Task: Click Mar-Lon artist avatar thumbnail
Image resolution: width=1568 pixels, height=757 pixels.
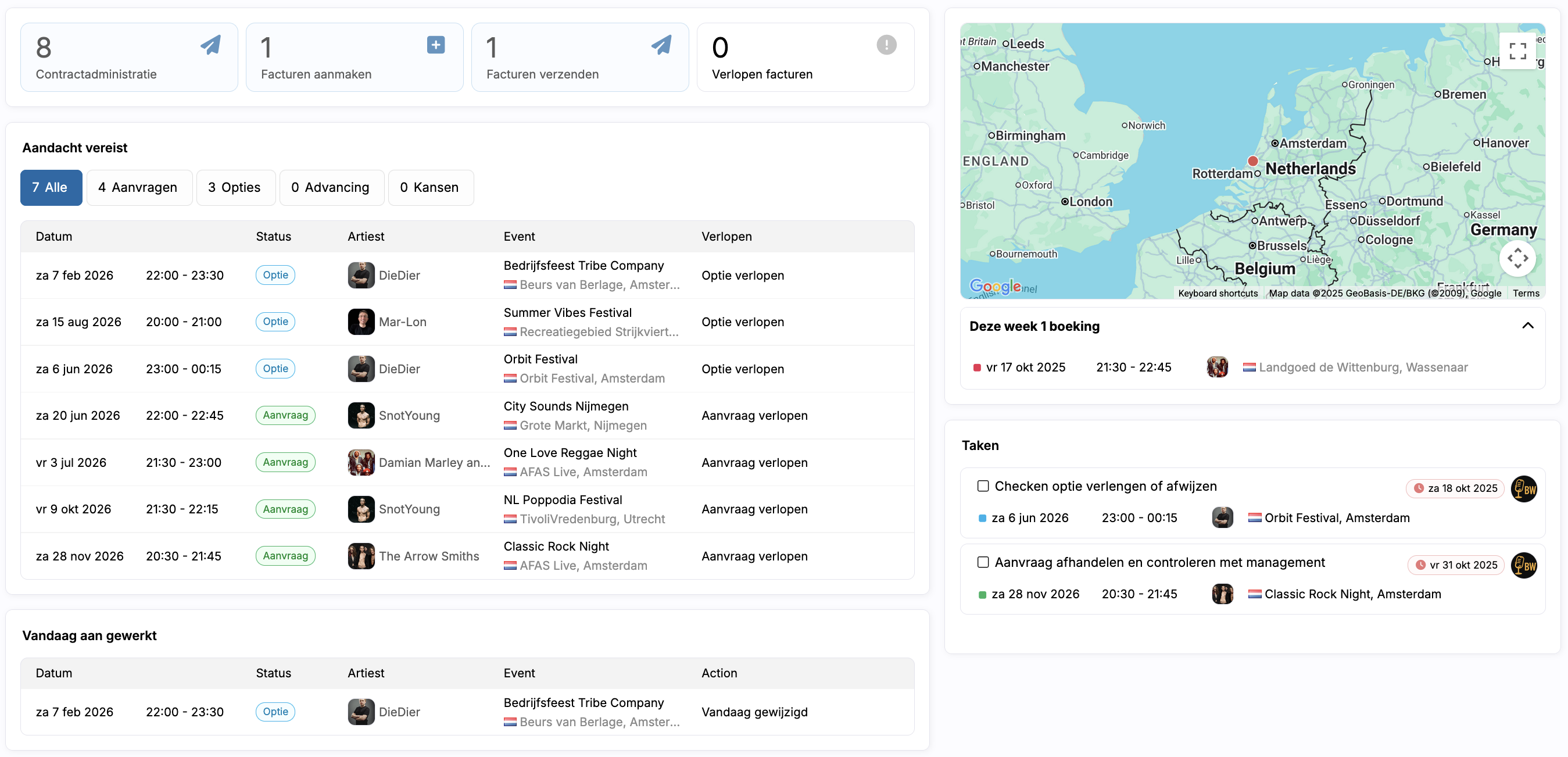Action: pos(361,322)
